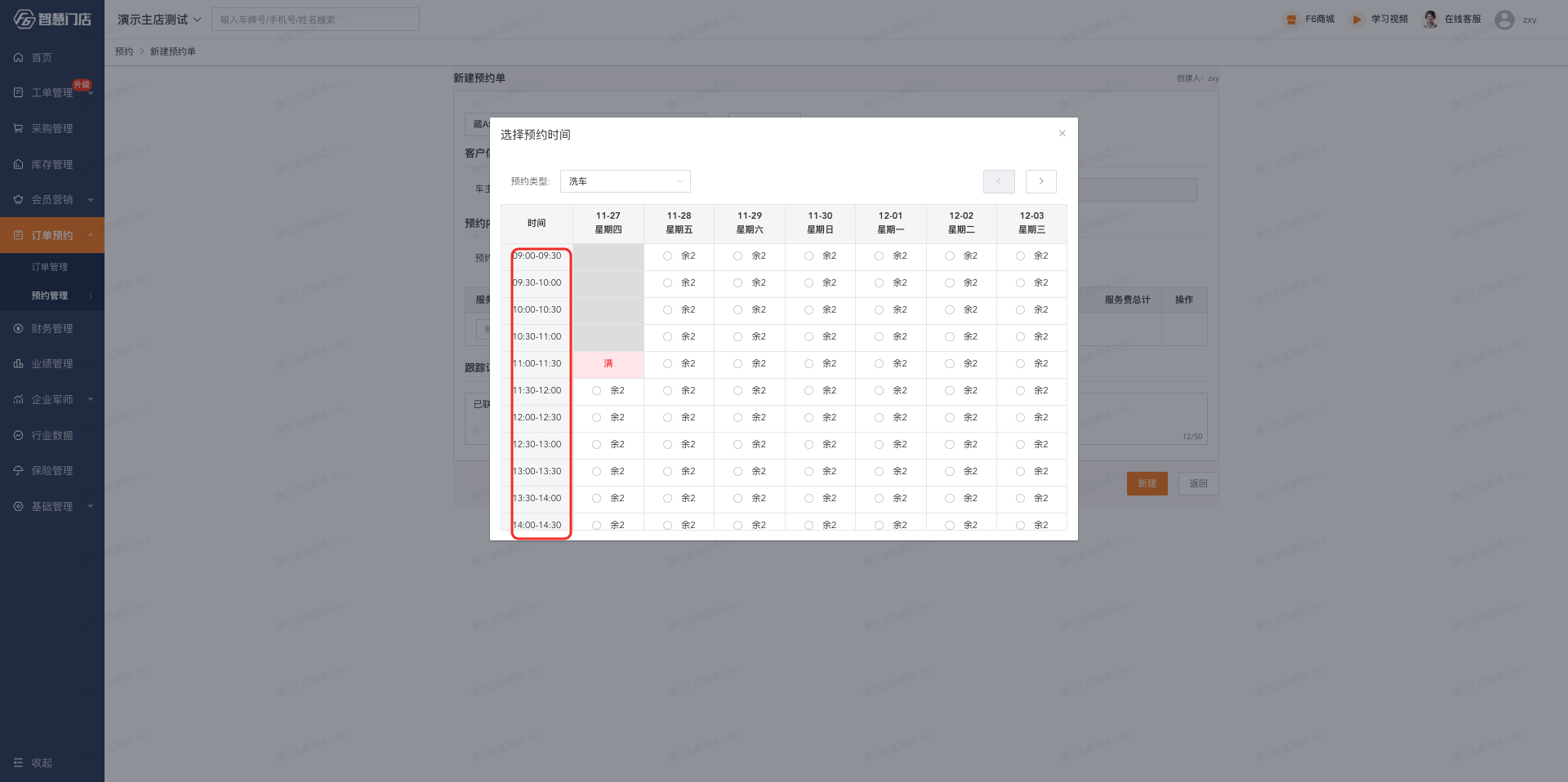Click the 保险管理 umbrella icon

[x=18, y=471]
